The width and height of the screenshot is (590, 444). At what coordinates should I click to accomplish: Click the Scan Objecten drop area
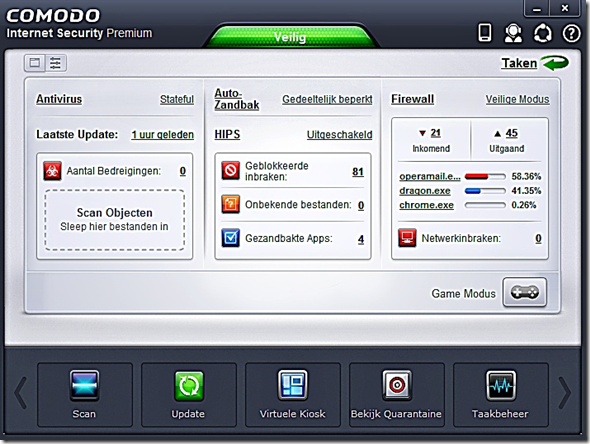(x=114, y=220)
